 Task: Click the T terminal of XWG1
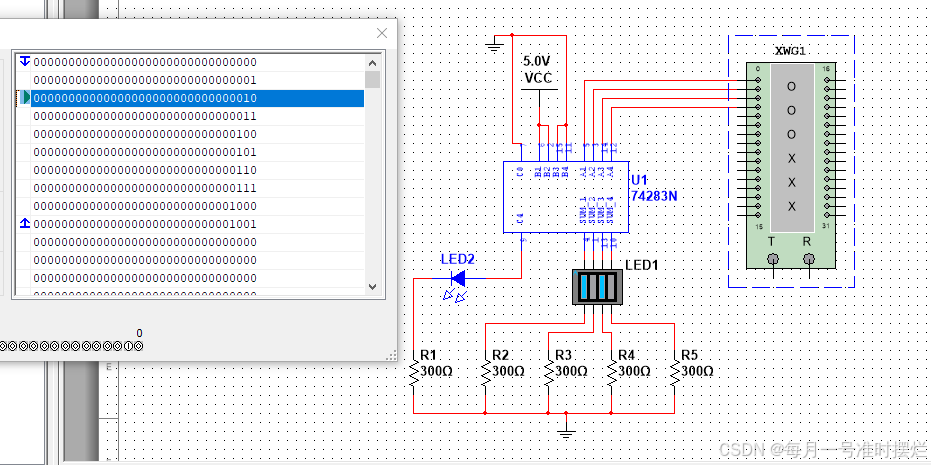pyautogui.click(x=773, y=259)
